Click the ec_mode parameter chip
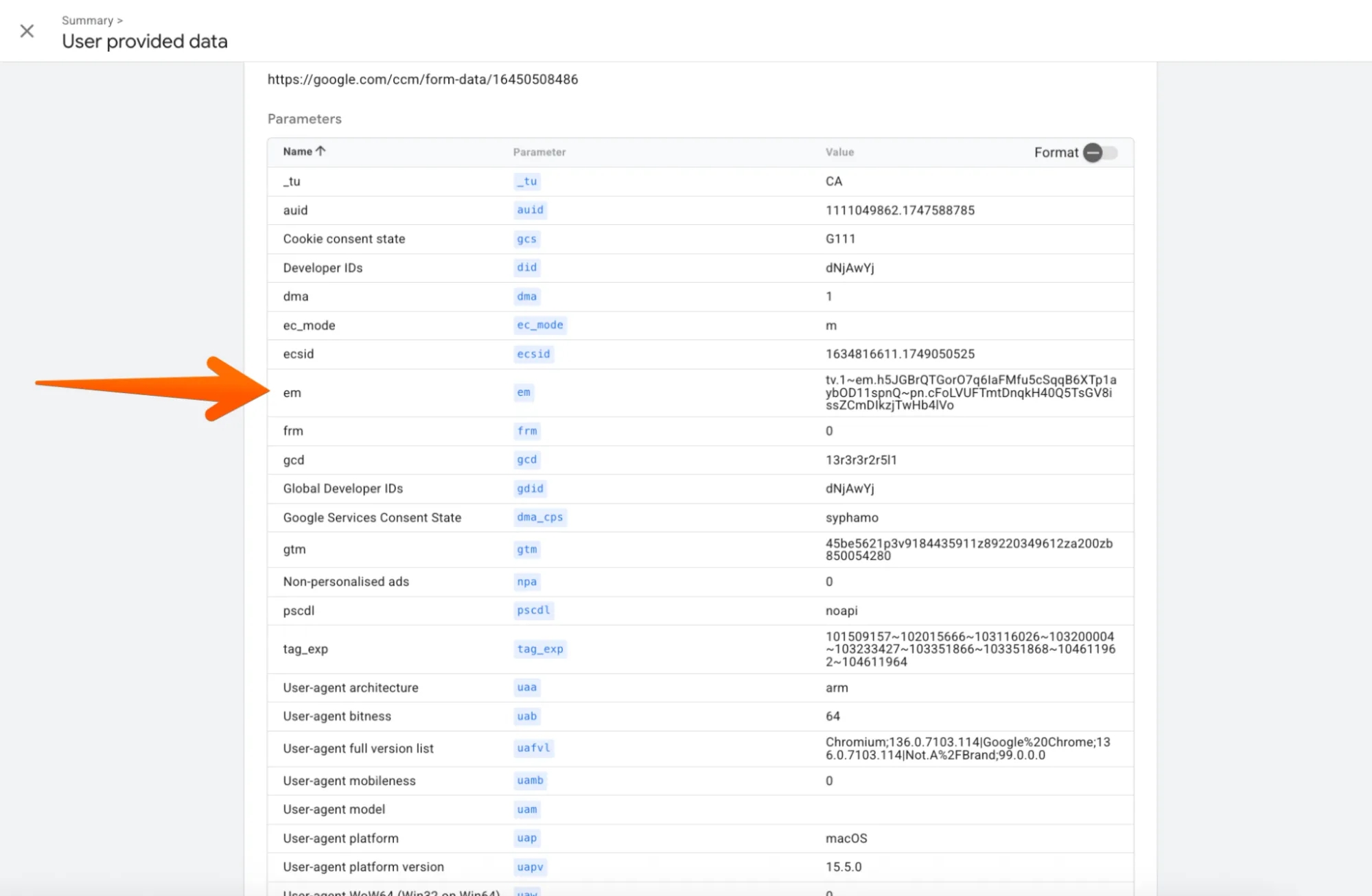The image size is (1372, 896). pyautogui.click(x=540, y=325)
